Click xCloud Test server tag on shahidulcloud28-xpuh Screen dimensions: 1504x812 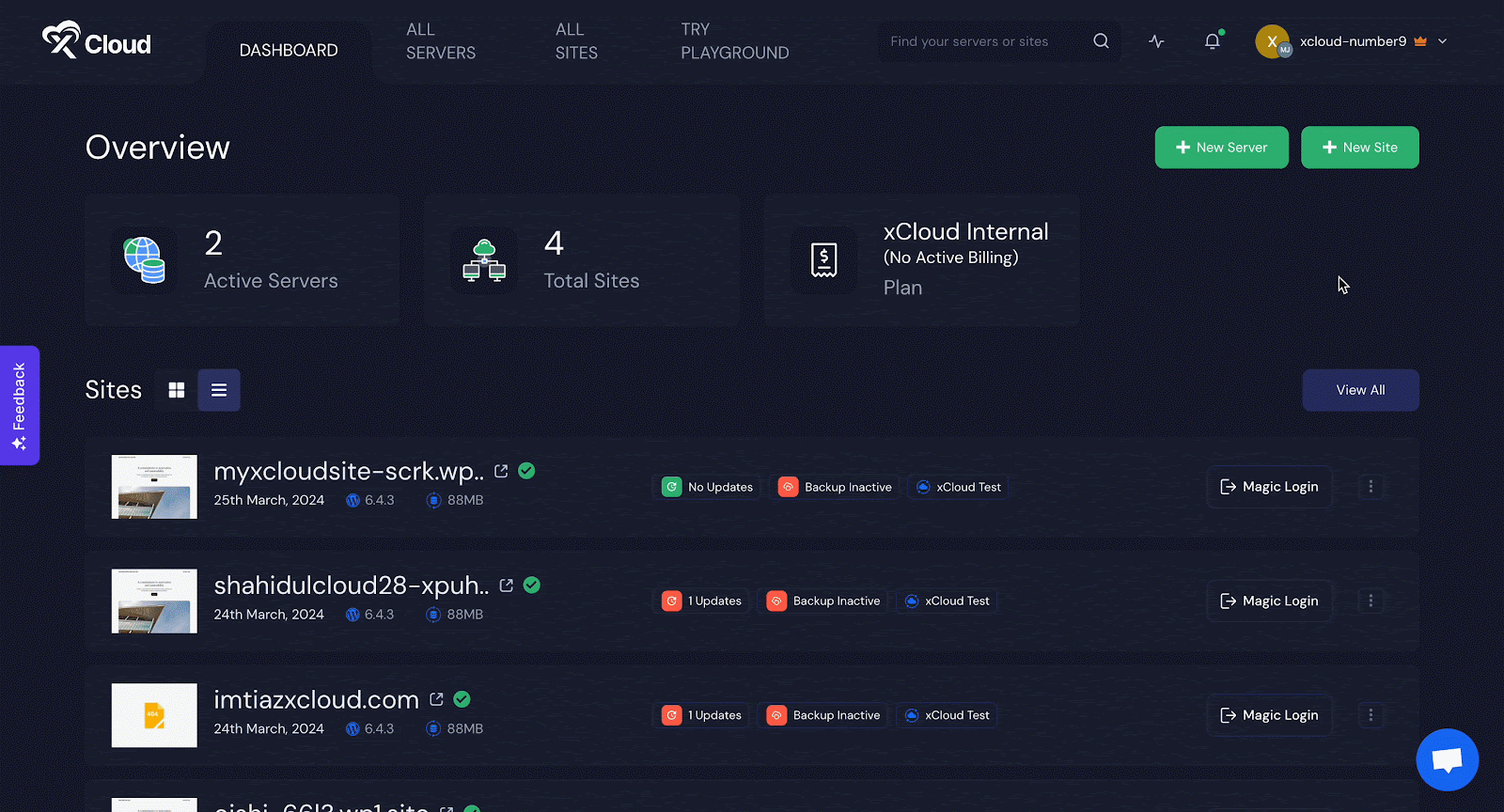click(947, 601)
